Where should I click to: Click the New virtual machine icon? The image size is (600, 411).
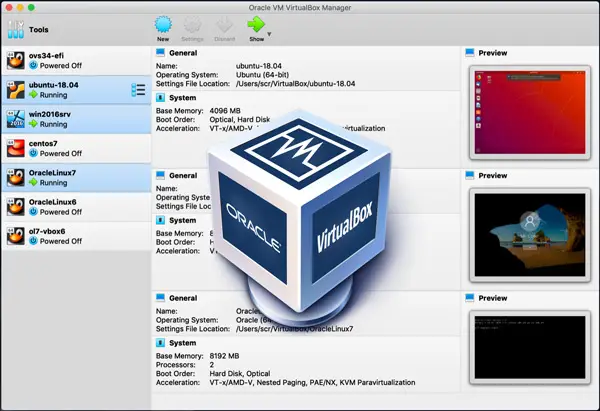pyautogui.click(x=163, y=24)
